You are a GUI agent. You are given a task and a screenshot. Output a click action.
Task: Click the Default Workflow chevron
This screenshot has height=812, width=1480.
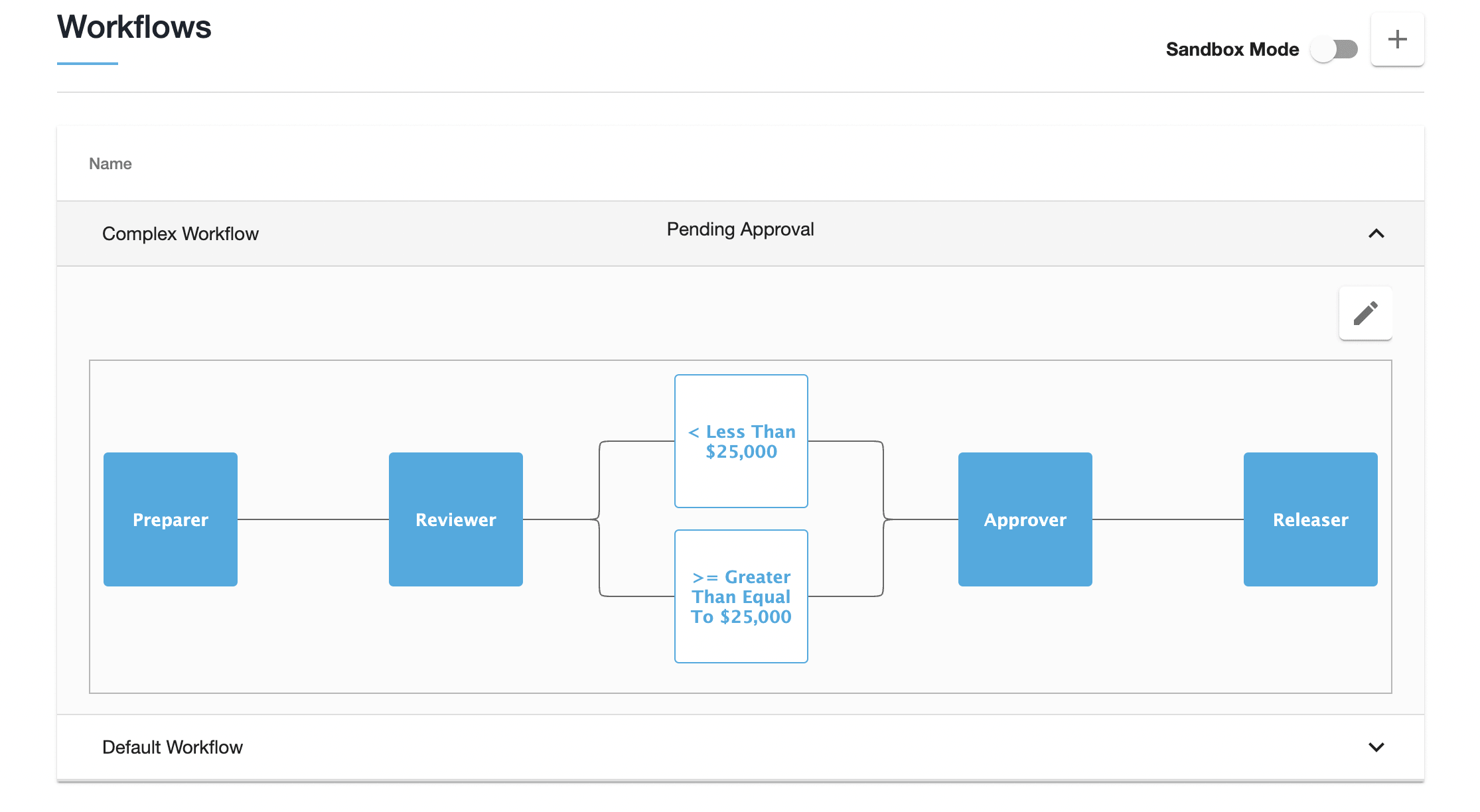[x=1376, y=747]
